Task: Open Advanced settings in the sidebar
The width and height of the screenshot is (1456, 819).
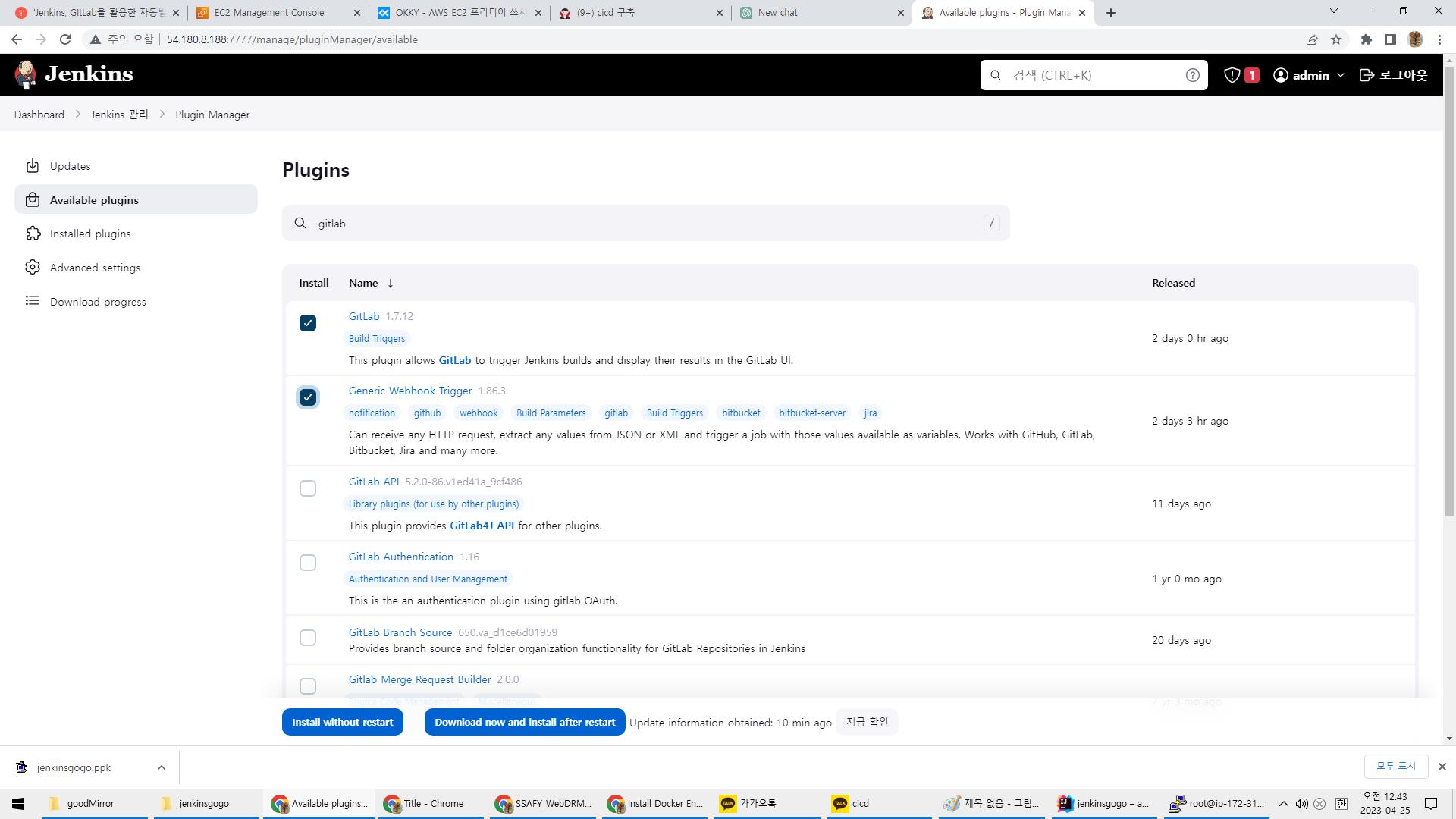Action: click(x=95, y=268)
